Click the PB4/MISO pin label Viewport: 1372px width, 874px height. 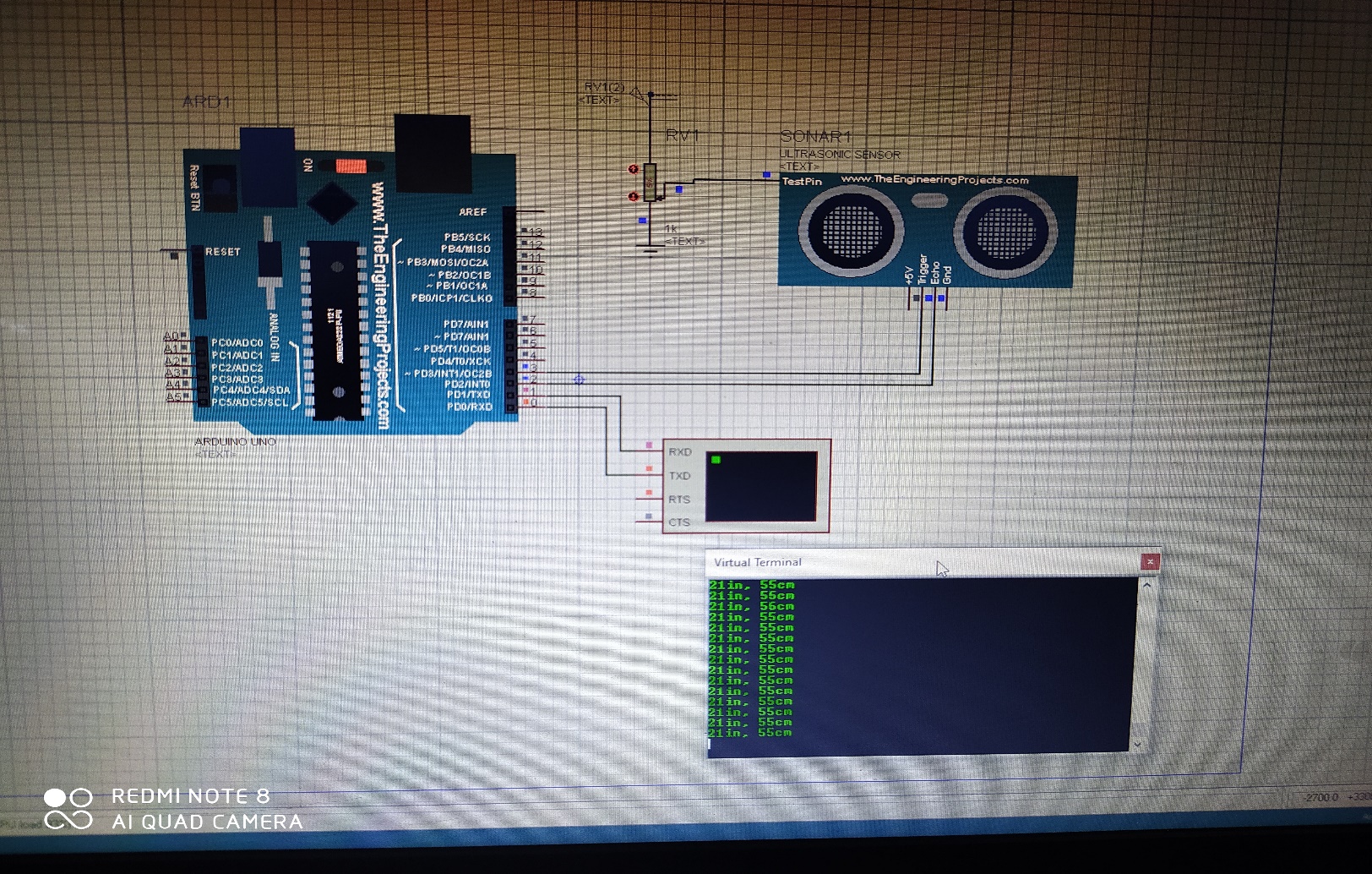tap(465, 249)
